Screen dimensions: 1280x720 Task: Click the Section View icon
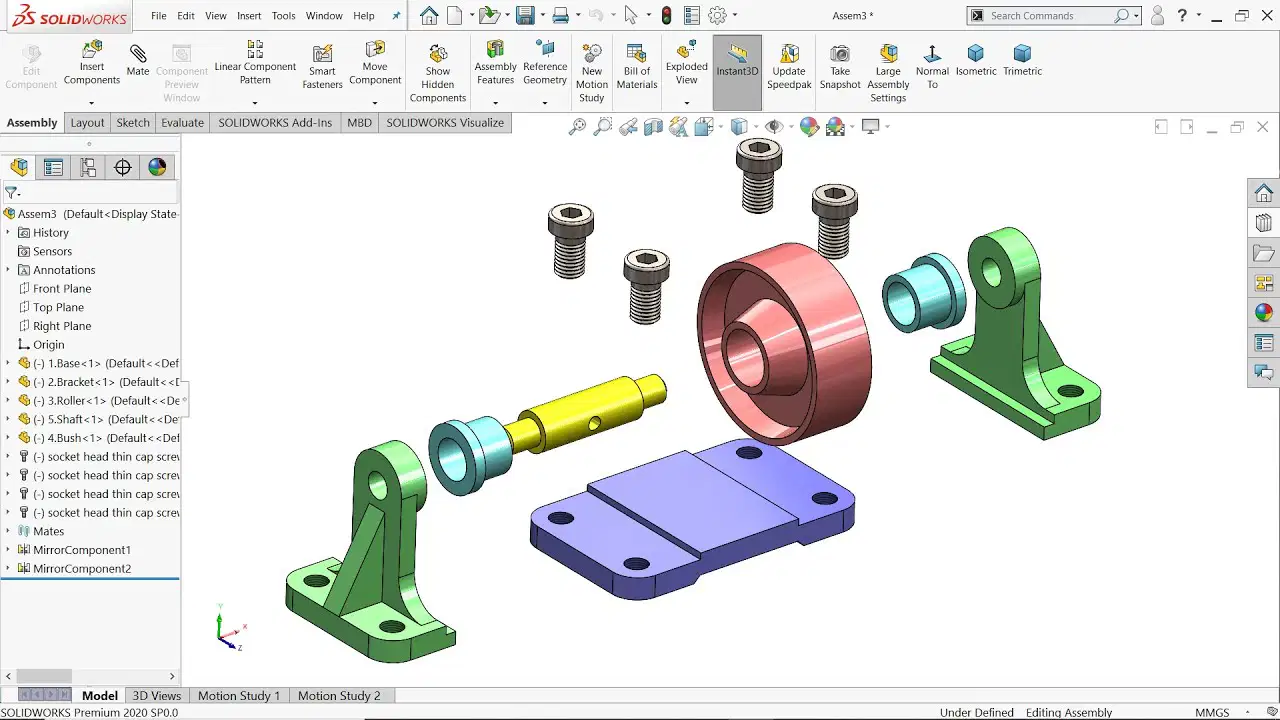coord(653,126)
